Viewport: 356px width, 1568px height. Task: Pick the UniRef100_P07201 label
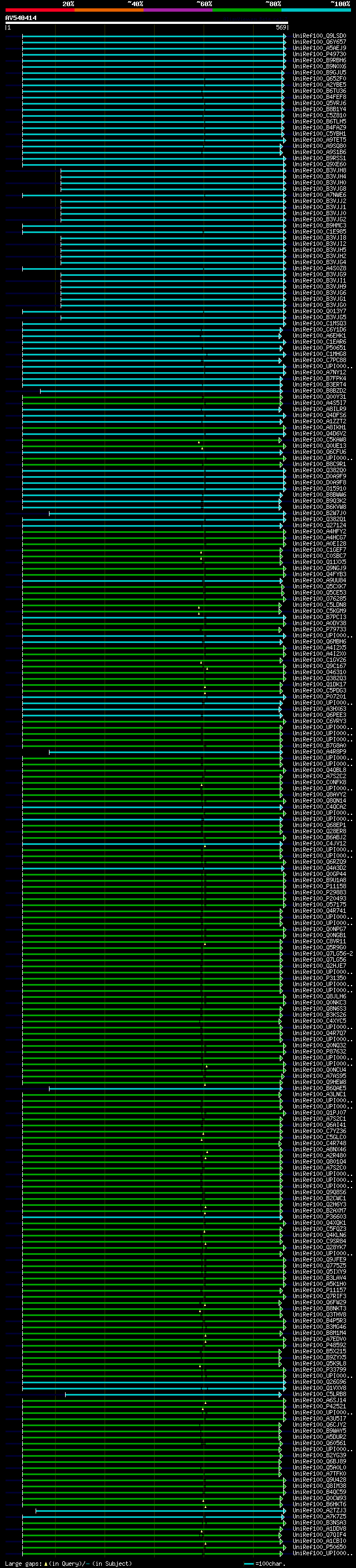coord(319,696)
